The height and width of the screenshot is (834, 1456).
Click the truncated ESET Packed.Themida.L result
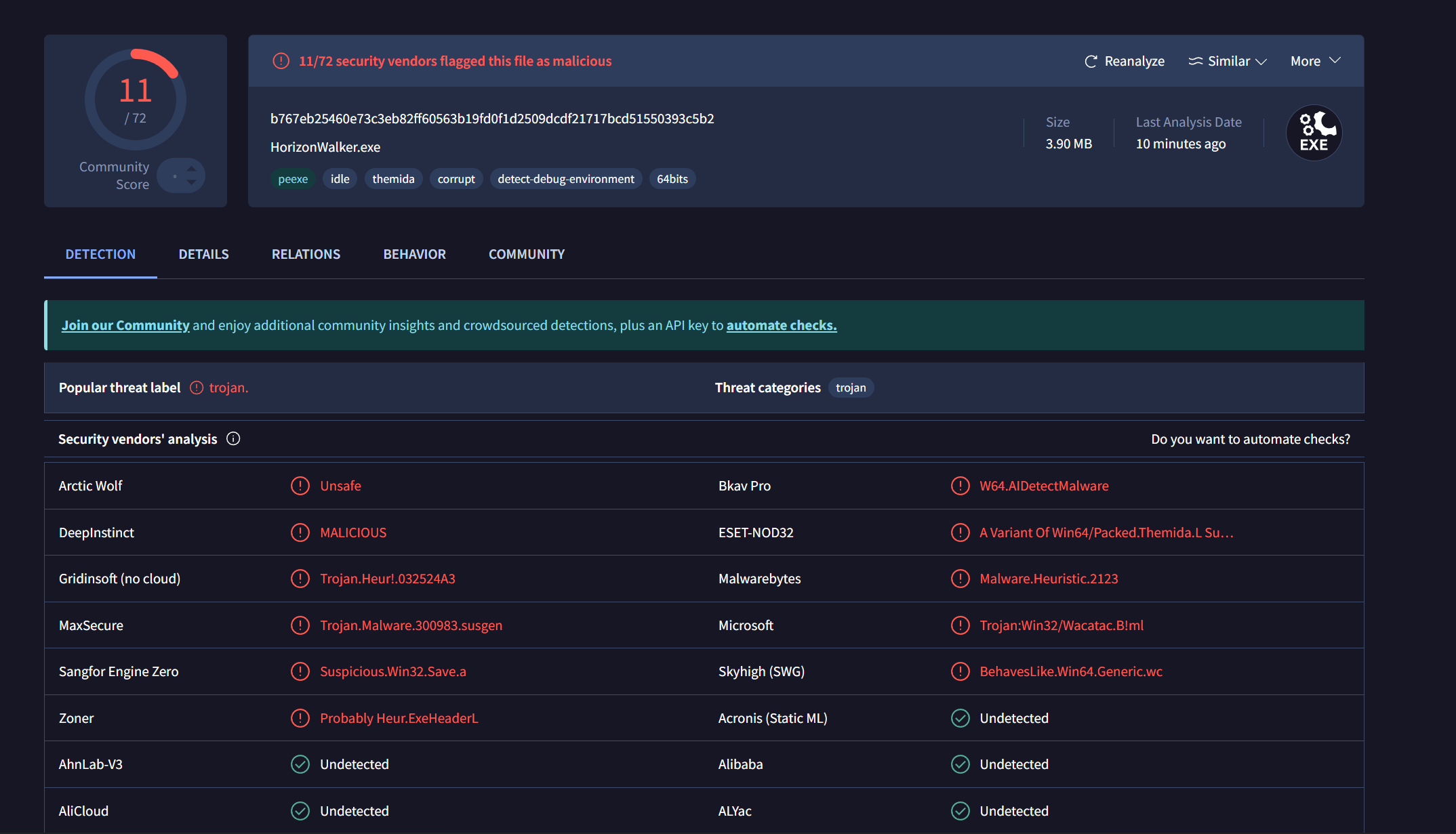(1106, 533)
